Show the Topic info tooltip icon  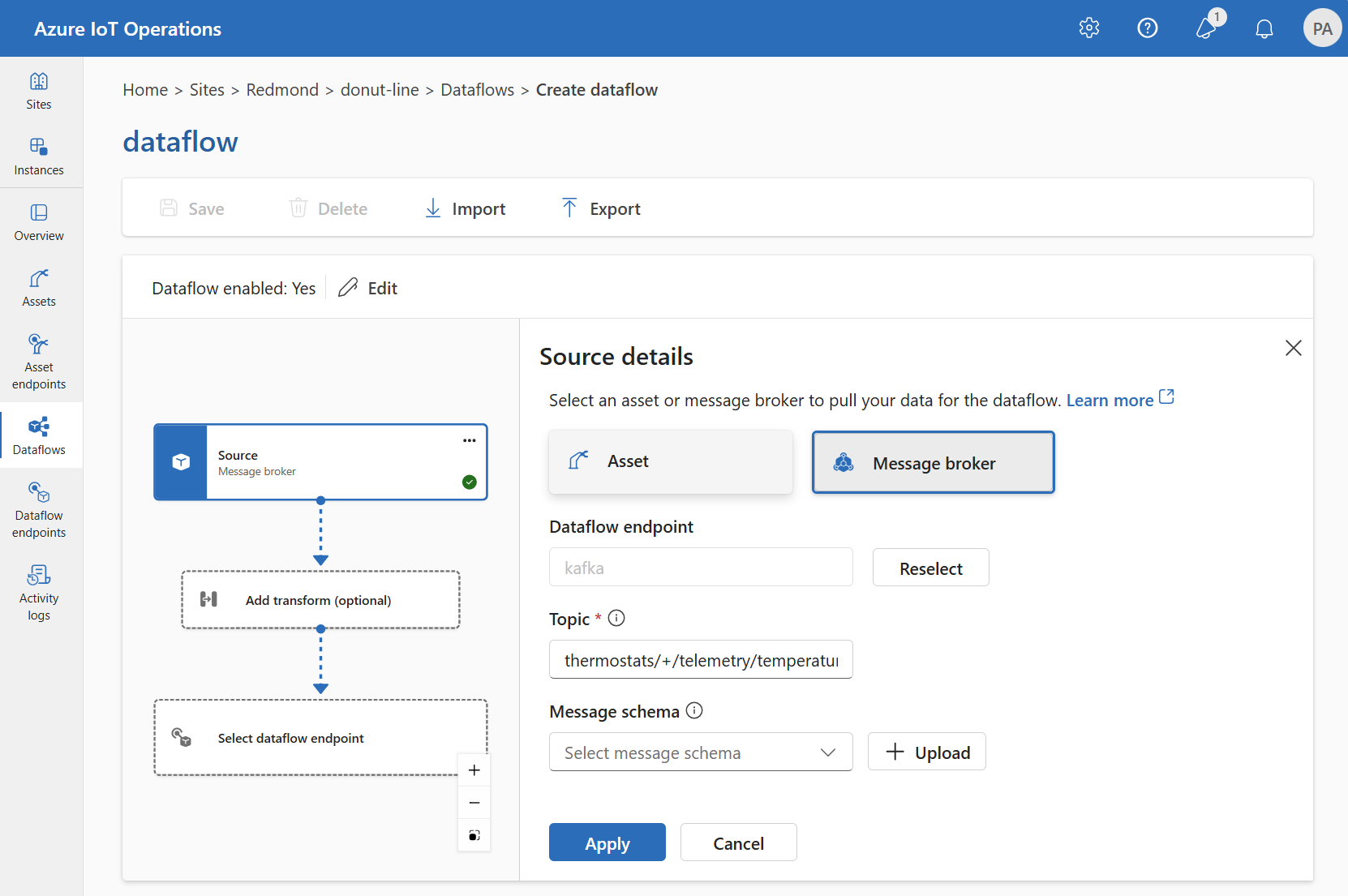pyautogui.click(x=616, y=619)
